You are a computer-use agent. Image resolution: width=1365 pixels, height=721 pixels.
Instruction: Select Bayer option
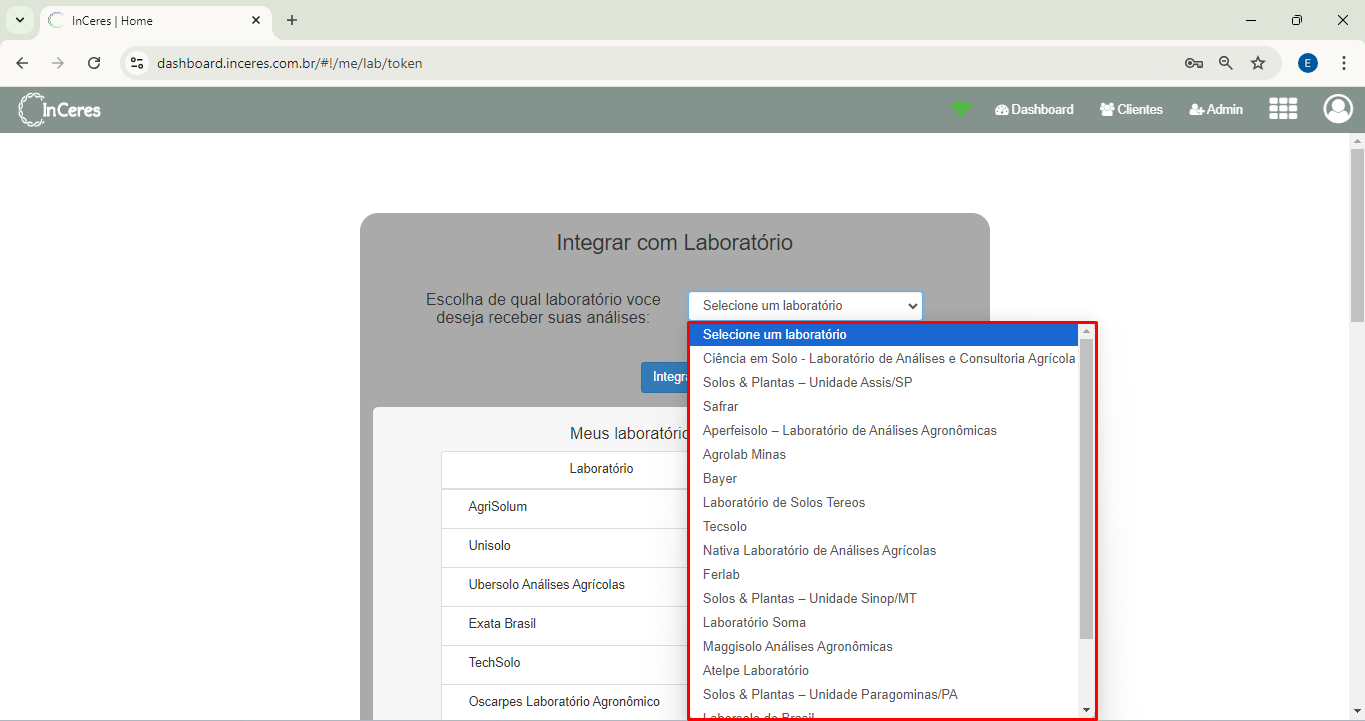coord(884,478)
